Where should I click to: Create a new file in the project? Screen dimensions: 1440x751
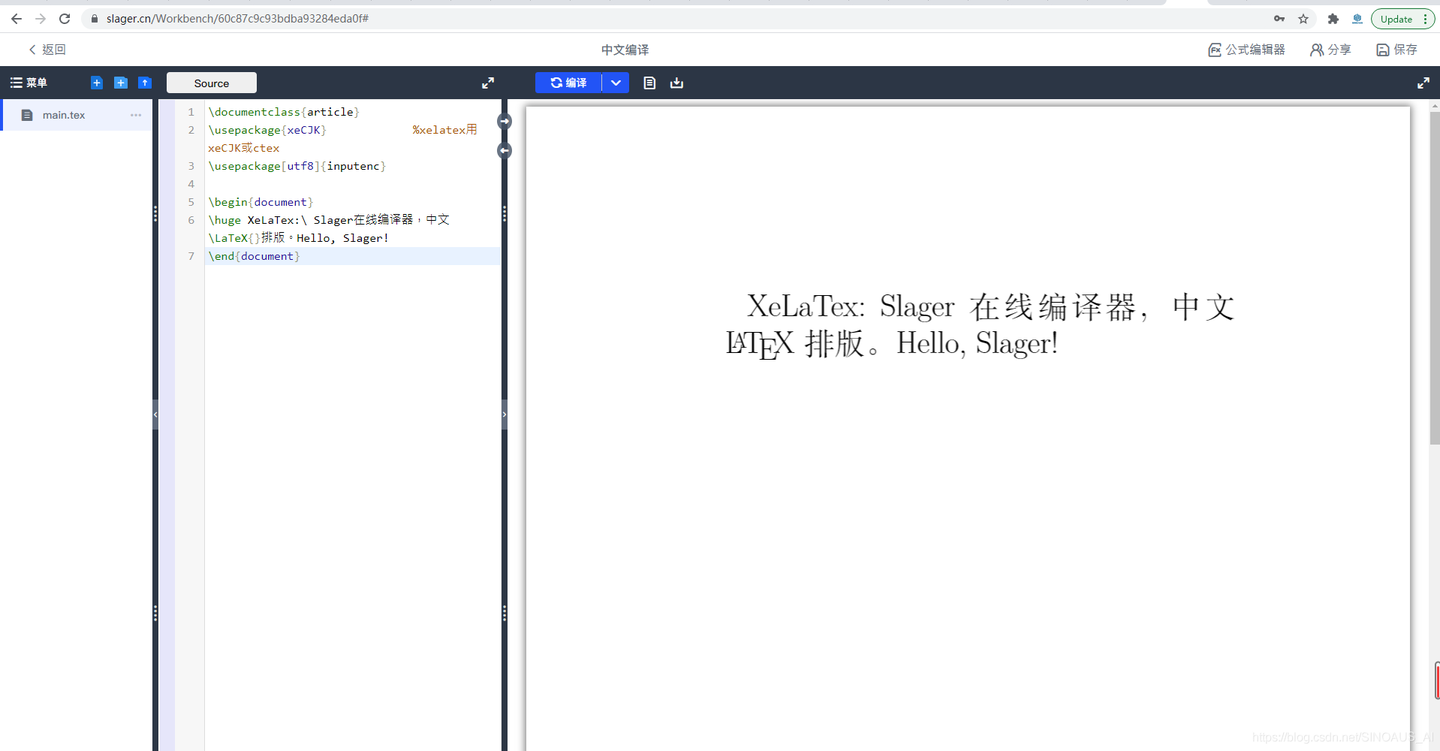pos(96,82)
